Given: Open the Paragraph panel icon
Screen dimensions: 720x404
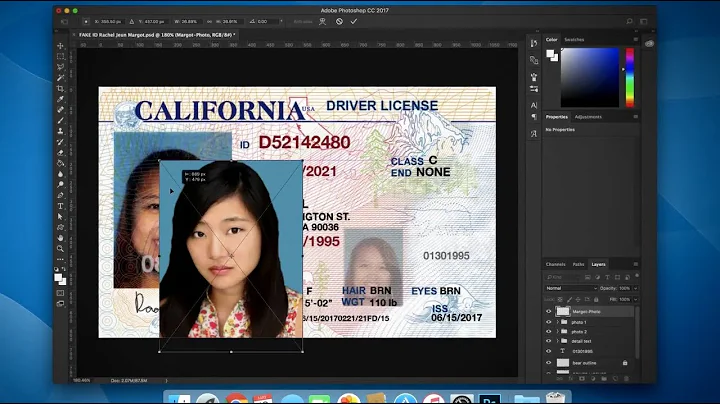Looking at the screenshot, I should pyautogui.click(x=534, y=117).
